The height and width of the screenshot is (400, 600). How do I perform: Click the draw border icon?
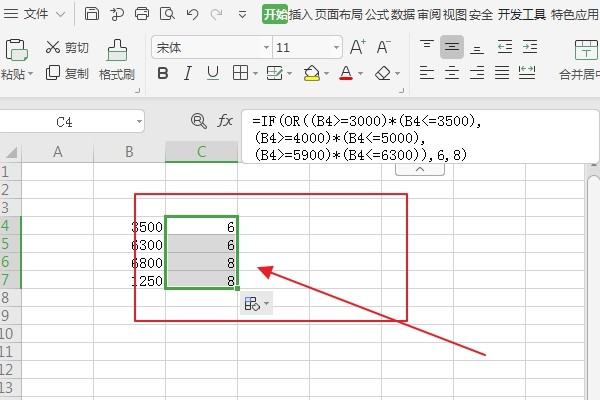pos(275,73)
